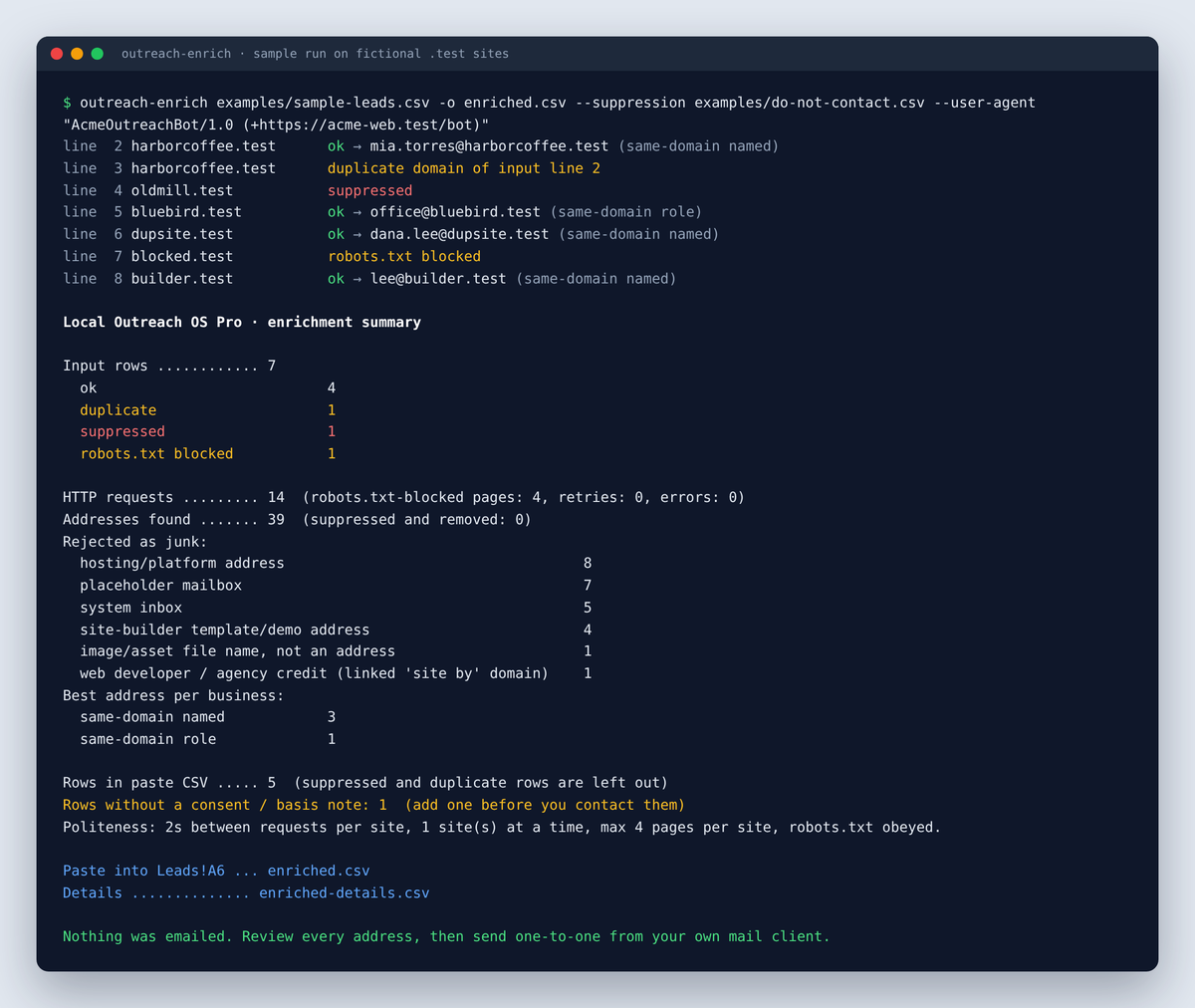Select 'mia.torres@harborcoffee.test' address

pos(489,146)
